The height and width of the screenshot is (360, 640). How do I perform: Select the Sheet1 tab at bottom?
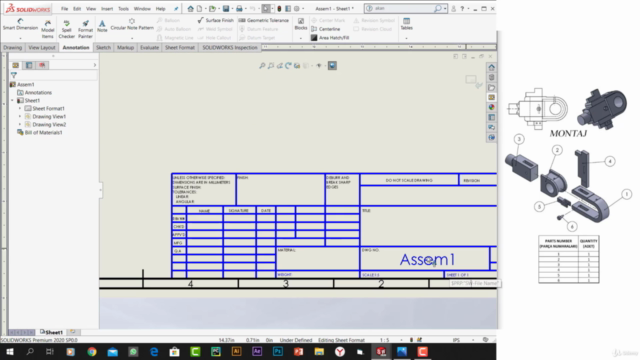51,332
